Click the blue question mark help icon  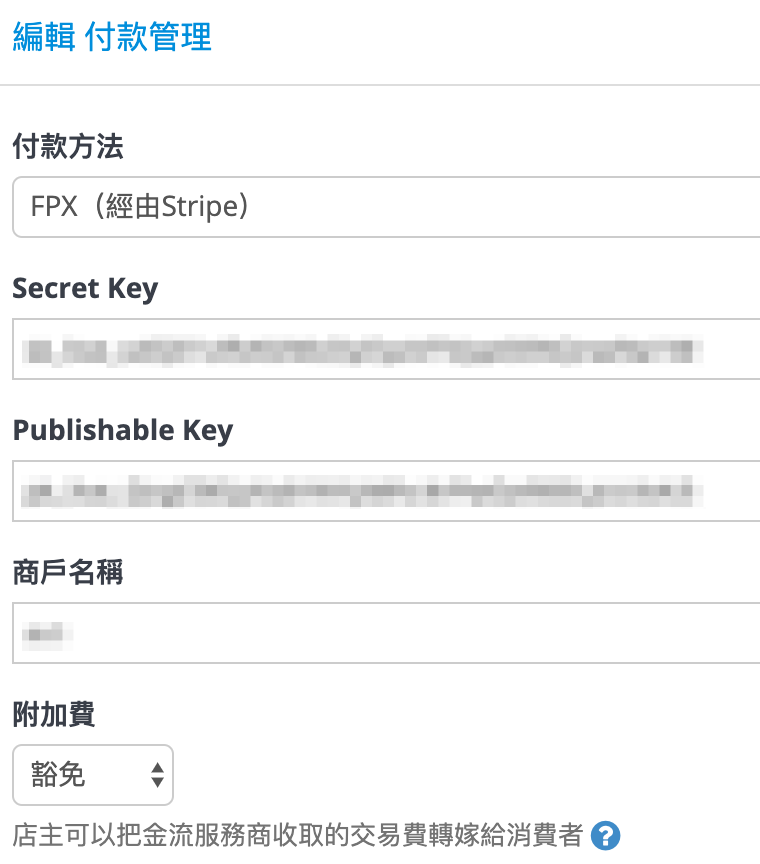click(x=605, y=835)
